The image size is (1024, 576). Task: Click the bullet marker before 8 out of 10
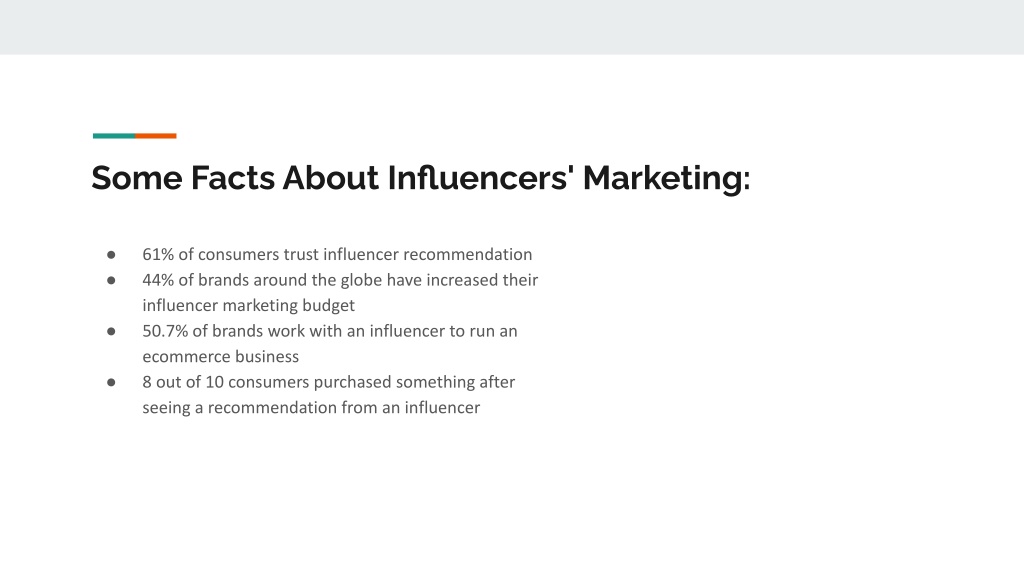coord(111,382)
